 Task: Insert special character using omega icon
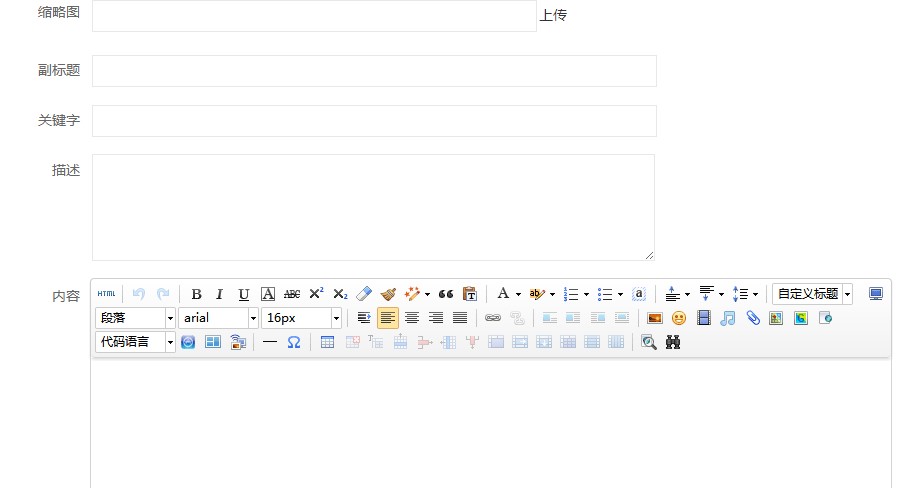[294, 342]
